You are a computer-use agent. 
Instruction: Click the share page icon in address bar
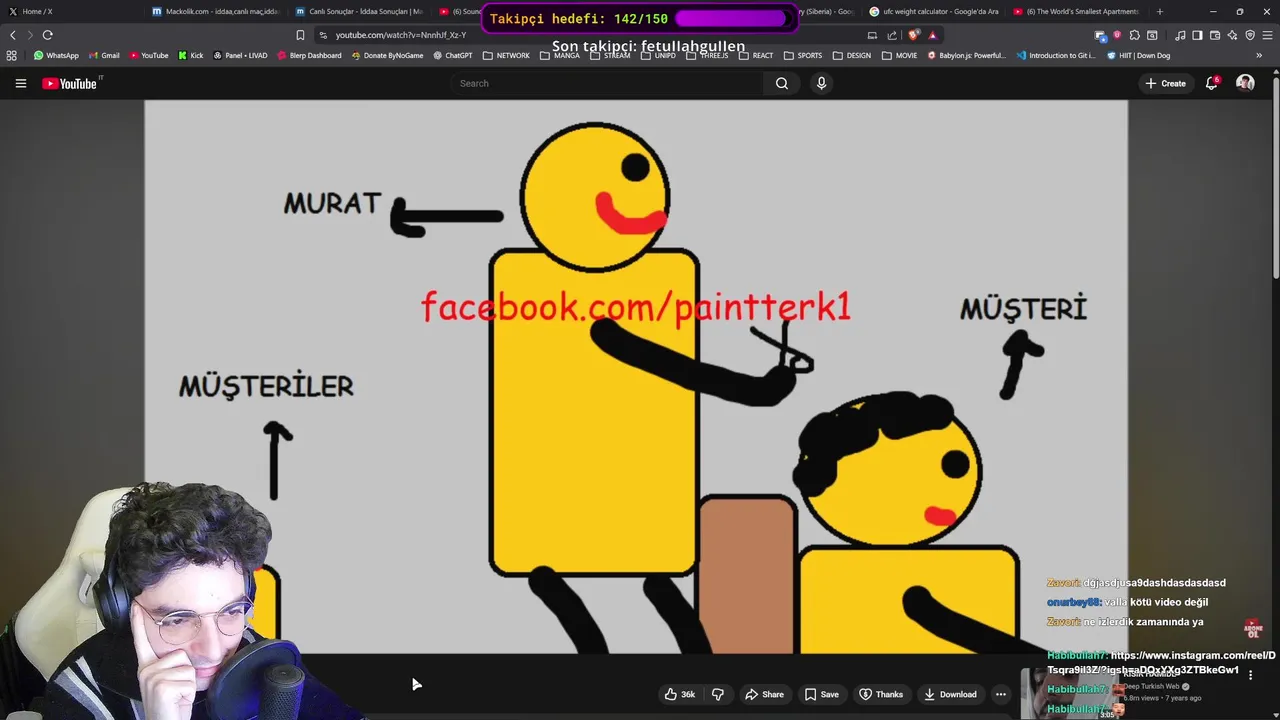coord(892,35)
